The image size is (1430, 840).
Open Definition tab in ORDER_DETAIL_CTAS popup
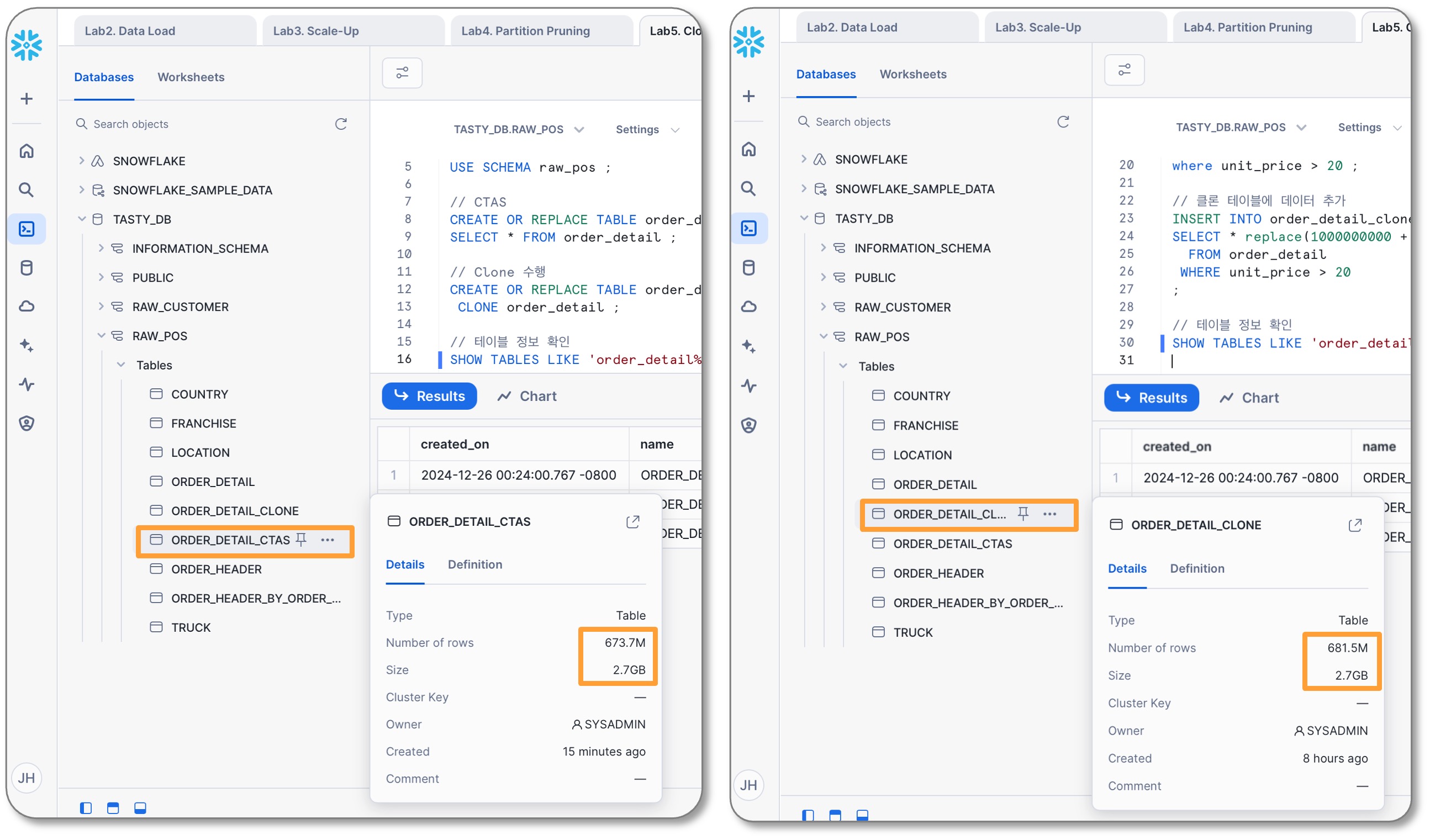coord(475,565)
